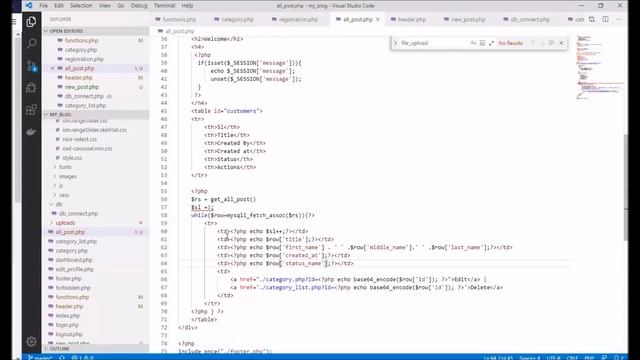The width and height of the screenshot is (640, 360).
Task: Open the Help menu
Action: pos(187,6)
